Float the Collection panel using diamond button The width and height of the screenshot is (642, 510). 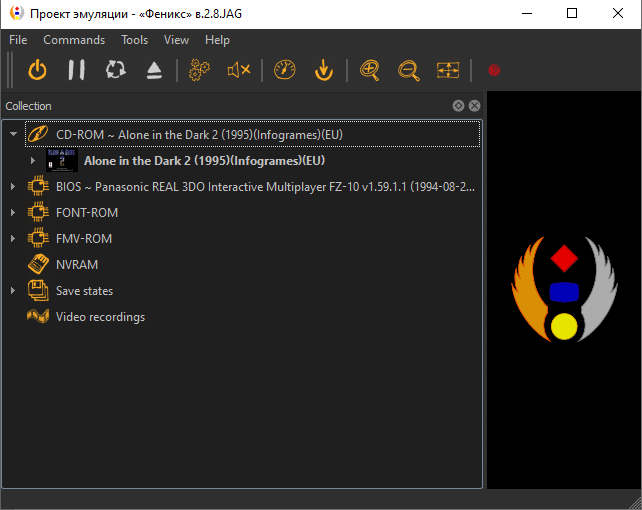[458, 106]
